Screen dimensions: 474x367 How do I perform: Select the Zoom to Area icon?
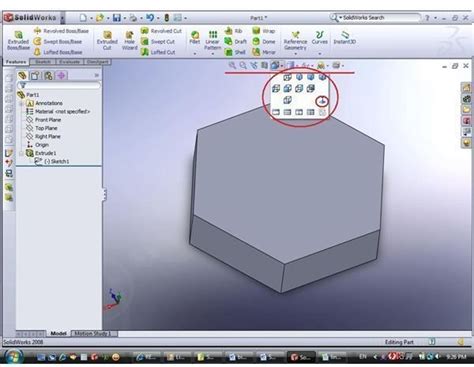coord(243,65)
